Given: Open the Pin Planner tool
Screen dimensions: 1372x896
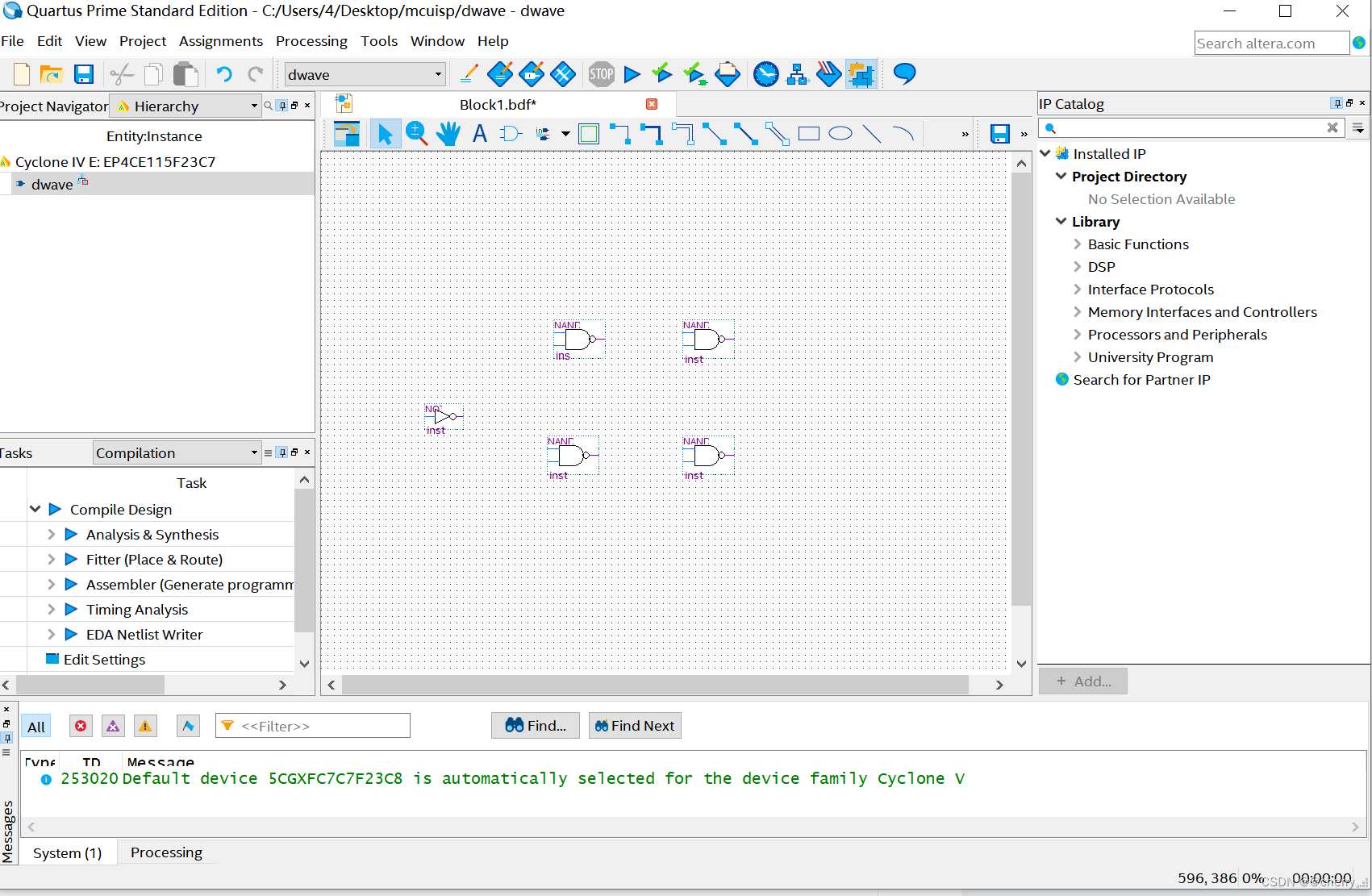Looking at the screenshot, I should click(532, 74).
